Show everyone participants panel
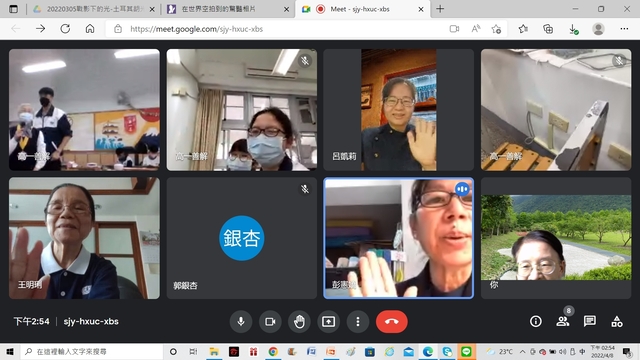640x360 pixels. click(562, 322)
